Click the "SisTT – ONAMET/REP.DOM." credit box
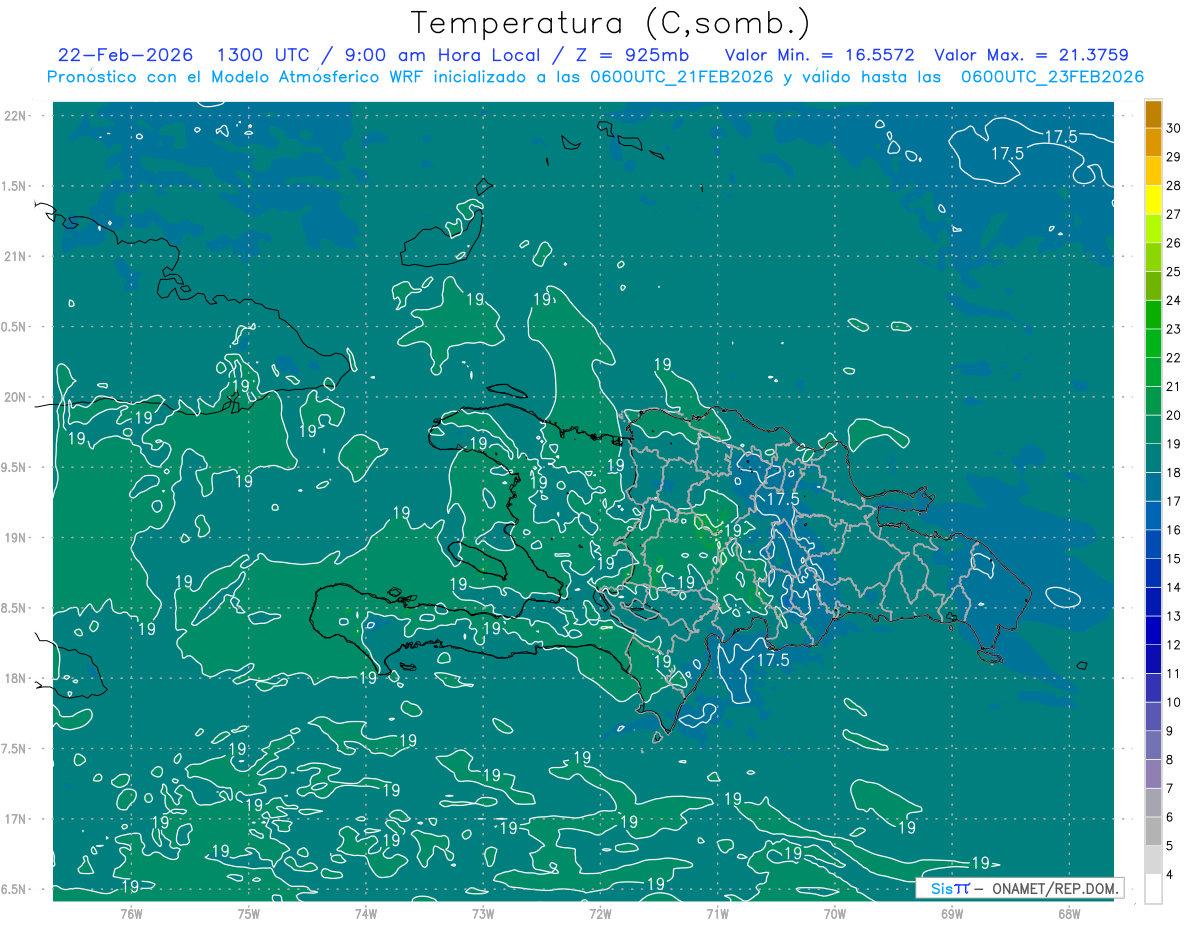This screenshot has height=927, width=1200. tap(1019, 888)
